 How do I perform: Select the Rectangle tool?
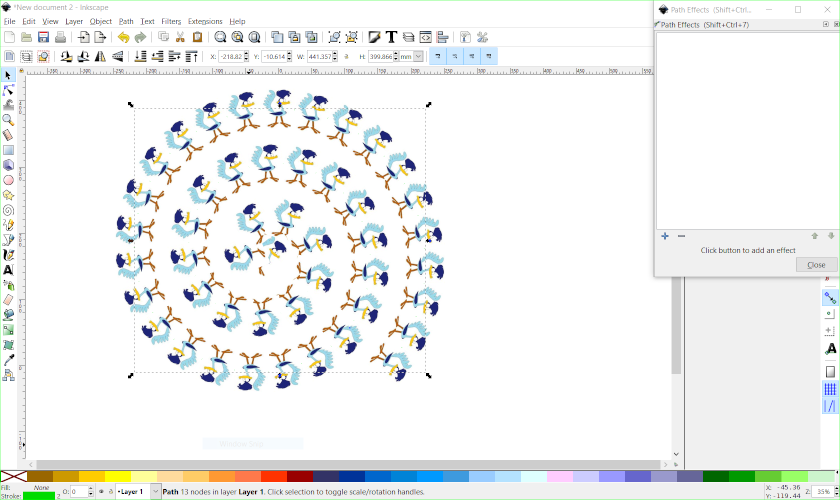tap(8, 150)
